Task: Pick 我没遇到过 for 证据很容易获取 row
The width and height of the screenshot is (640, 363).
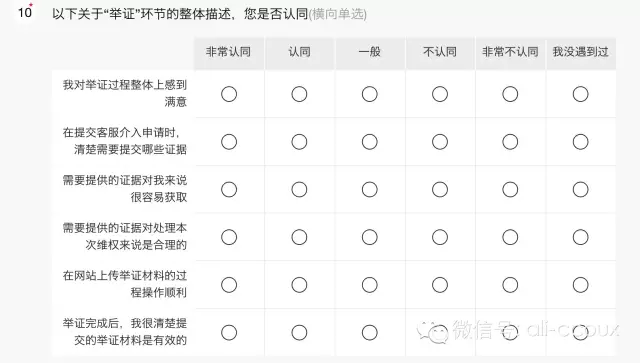Action: [x=580, y=189]
